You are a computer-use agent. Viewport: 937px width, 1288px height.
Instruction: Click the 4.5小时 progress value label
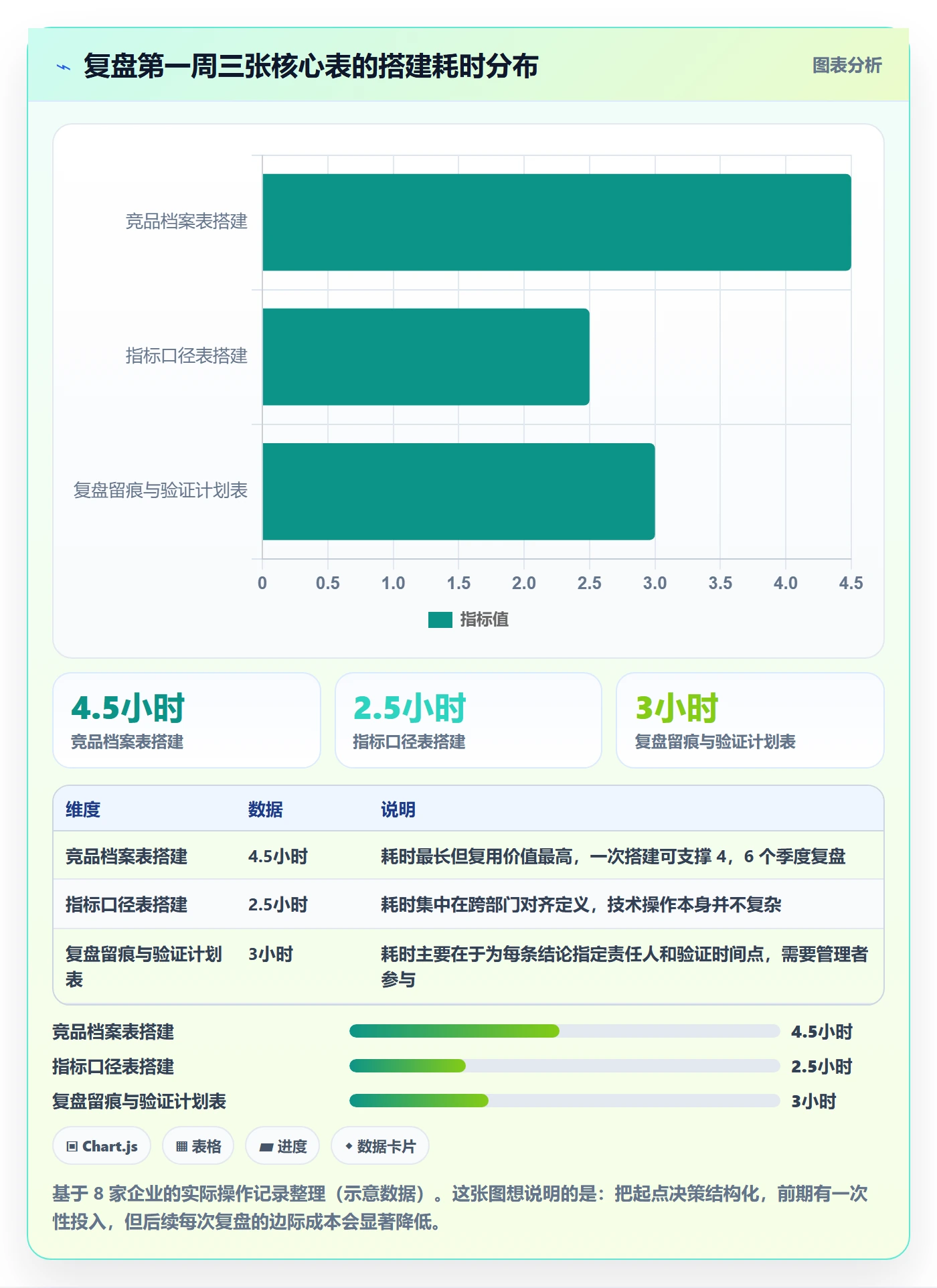pos(822,1032)
